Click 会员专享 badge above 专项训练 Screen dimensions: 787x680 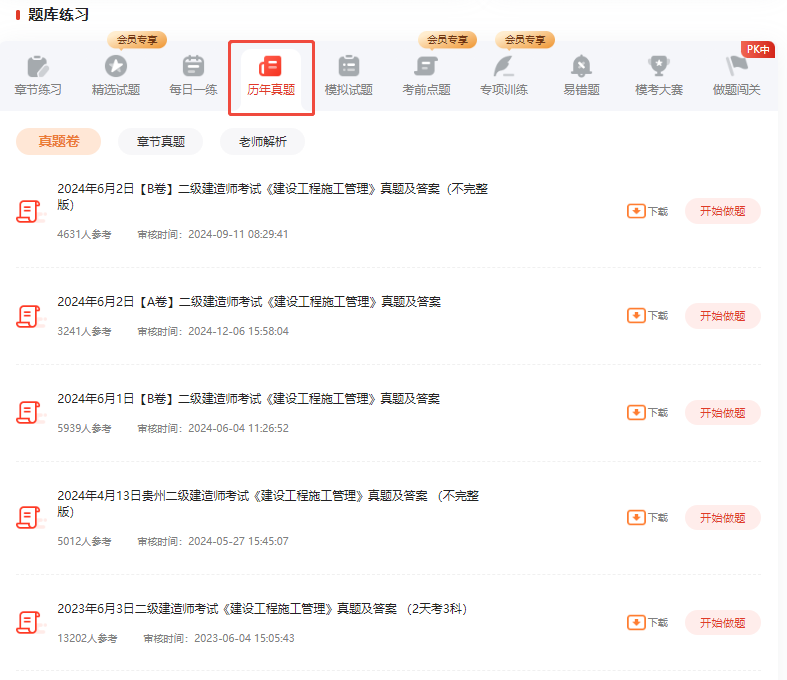click(x=525, y=40)
